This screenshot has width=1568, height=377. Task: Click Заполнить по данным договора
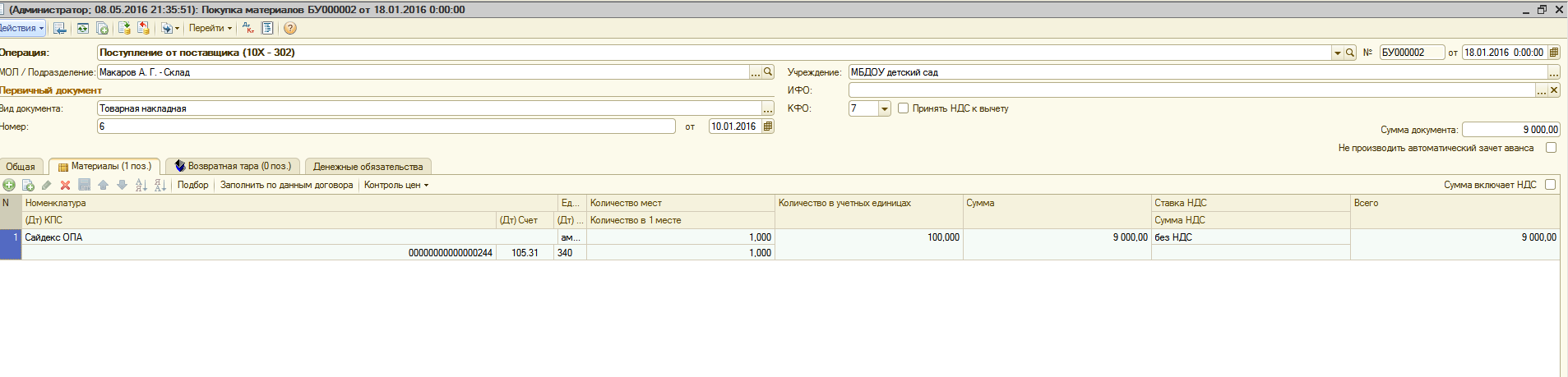[286, 185]
